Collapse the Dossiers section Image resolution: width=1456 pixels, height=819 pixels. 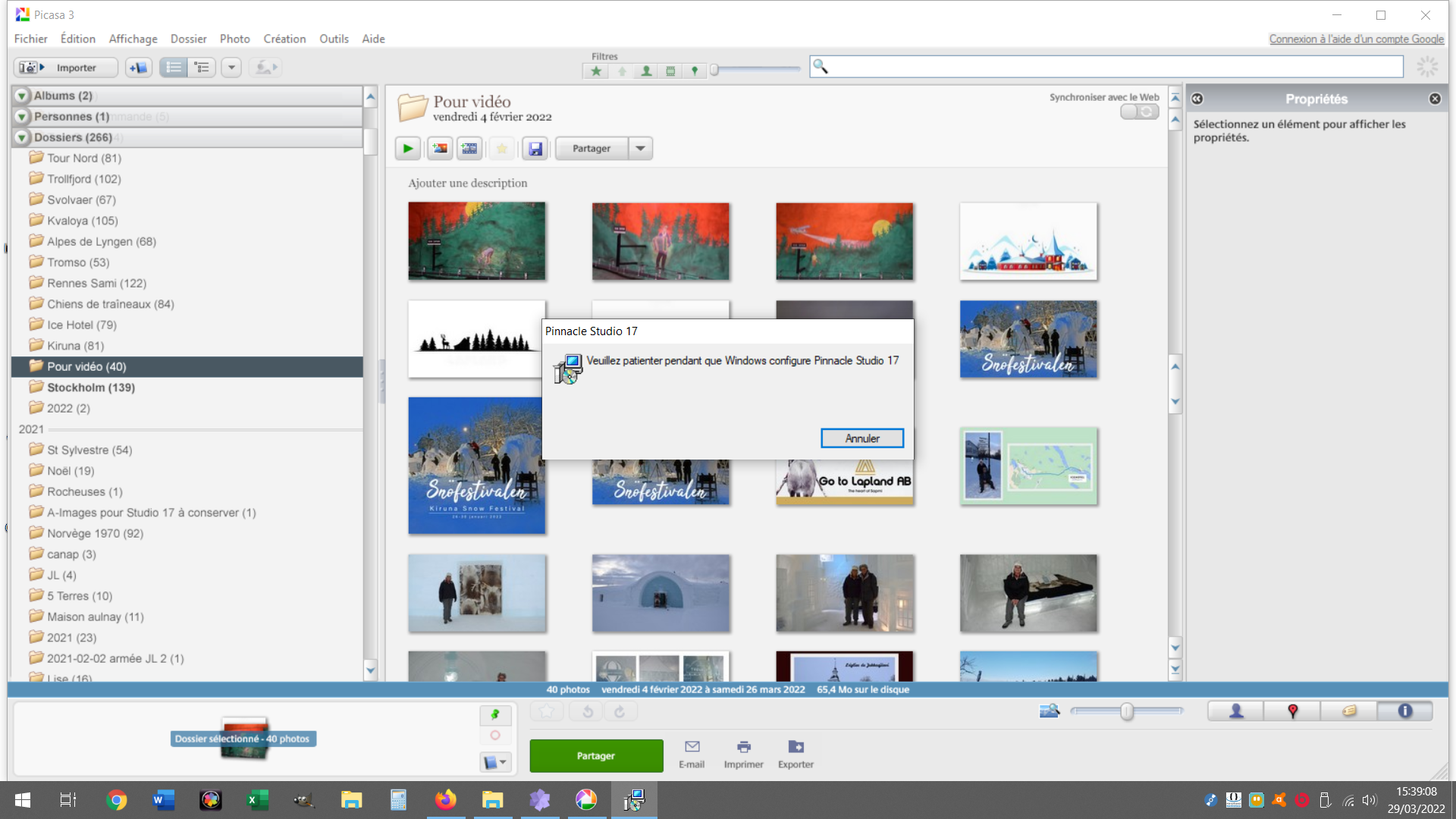22,137
